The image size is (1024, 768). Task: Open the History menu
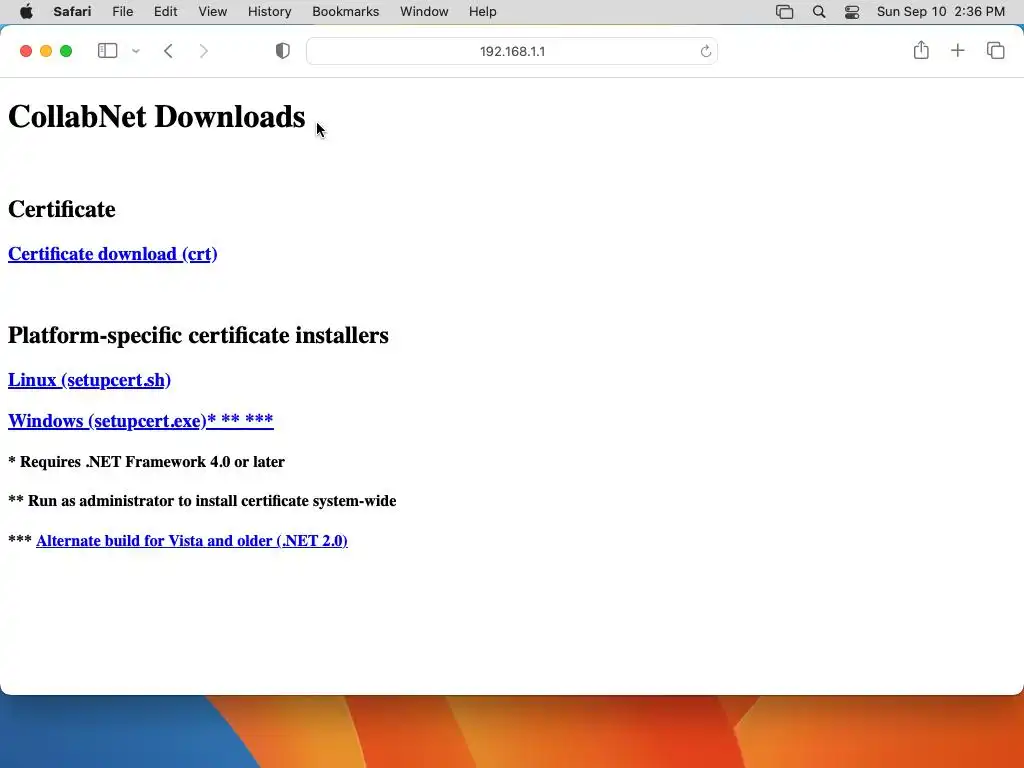269,12
